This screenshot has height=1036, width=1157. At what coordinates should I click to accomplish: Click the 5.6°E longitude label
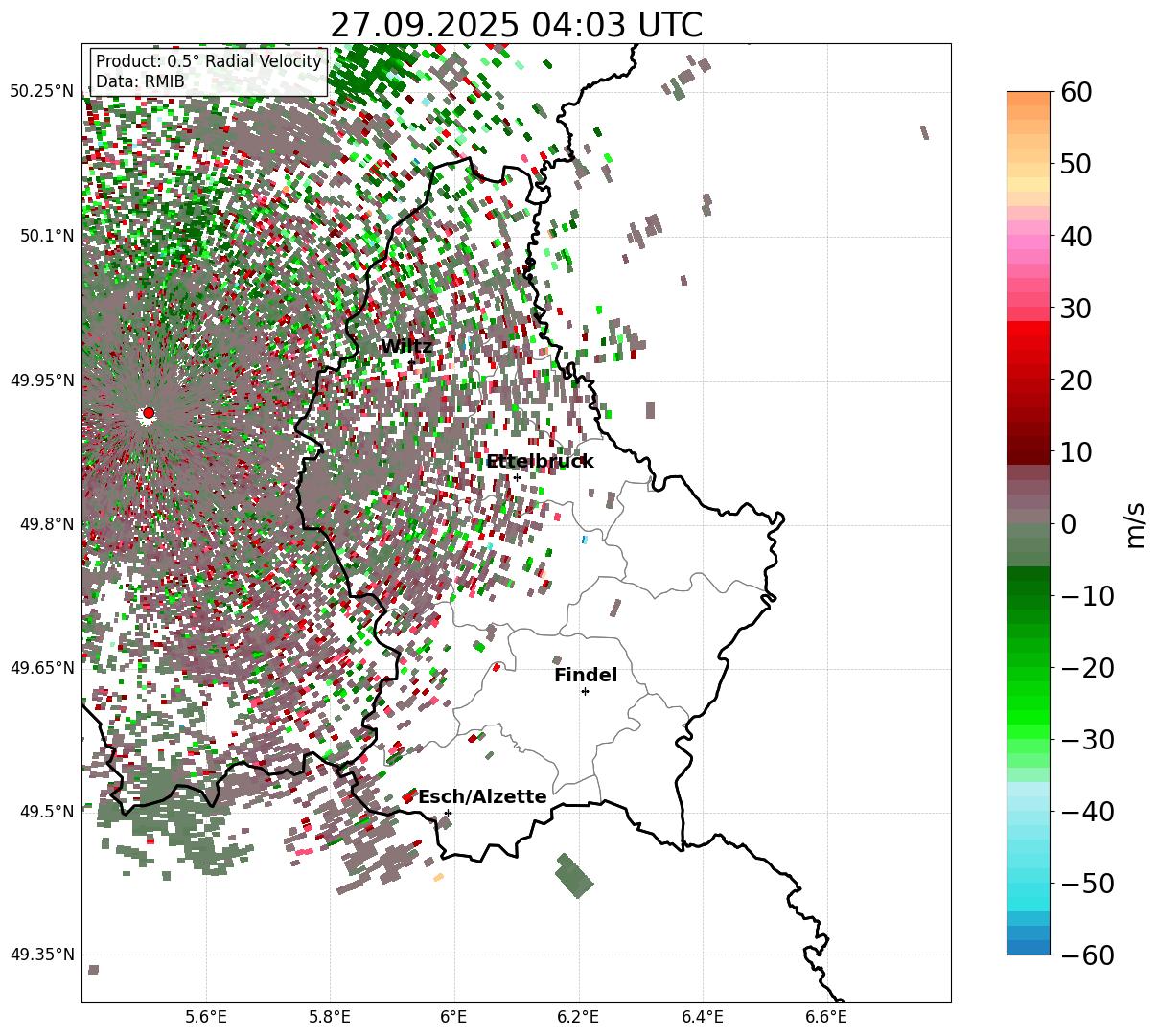pos(205,1016)
